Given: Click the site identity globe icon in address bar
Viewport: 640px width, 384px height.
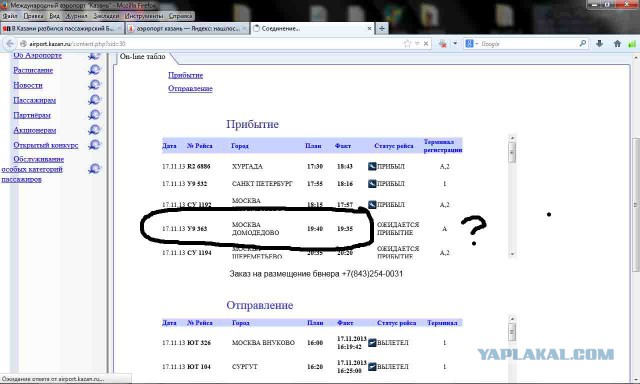Looking at the screenshot, I should tap(23, 44).
